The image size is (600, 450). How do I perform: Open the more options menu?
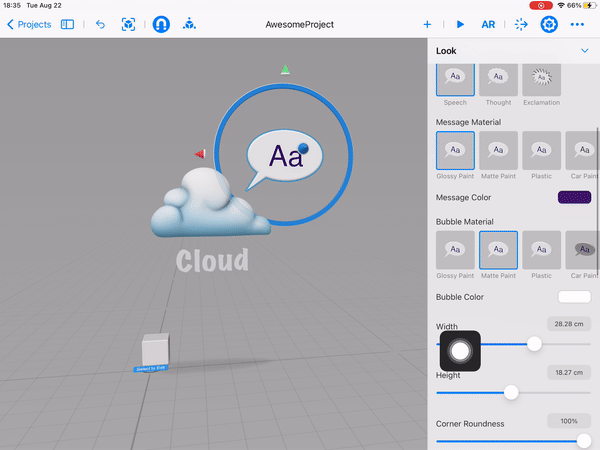coord(577,24)
